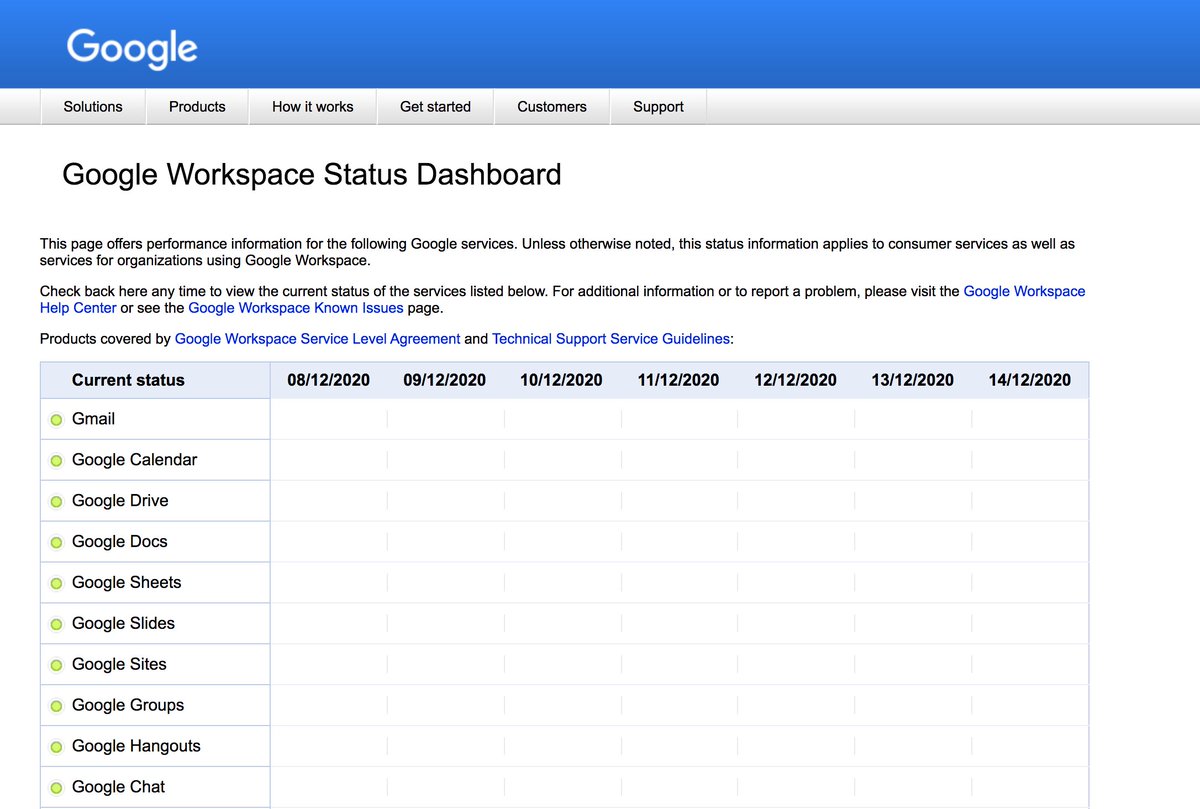Open the Customers page
This screenshot has height=809, width=1200.
(551, 106)
